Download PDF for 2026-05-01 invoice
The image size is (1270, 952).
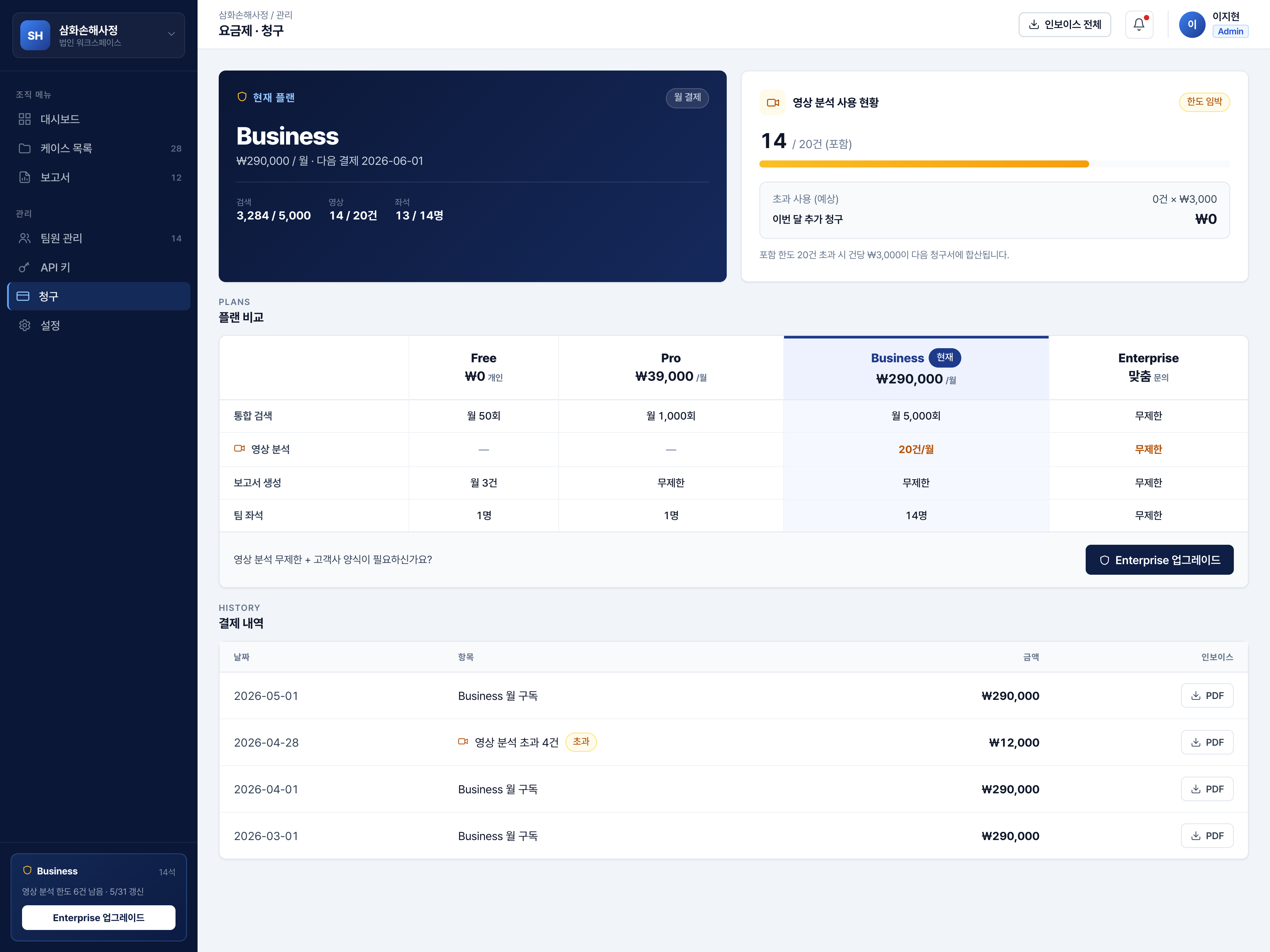click(1207, 695)
